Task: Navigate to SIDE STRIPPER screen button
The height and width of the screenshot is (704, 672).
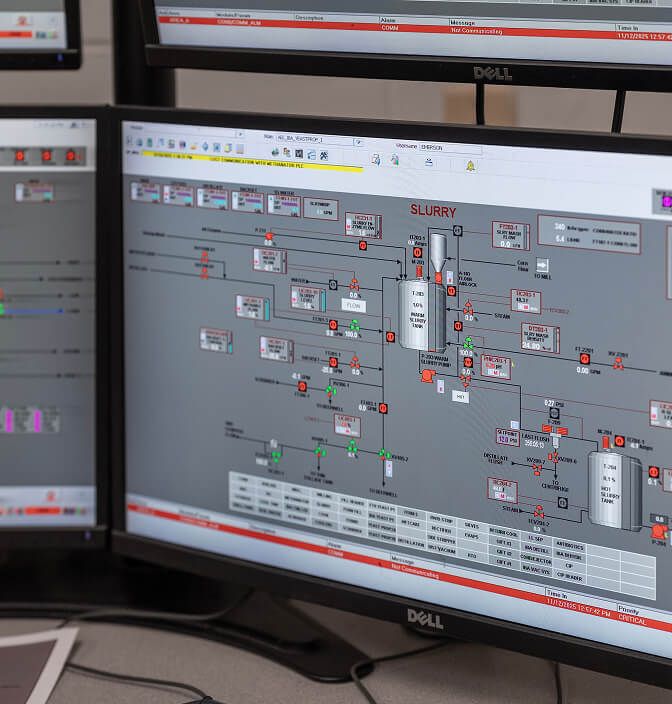Action: click(441, 540)
